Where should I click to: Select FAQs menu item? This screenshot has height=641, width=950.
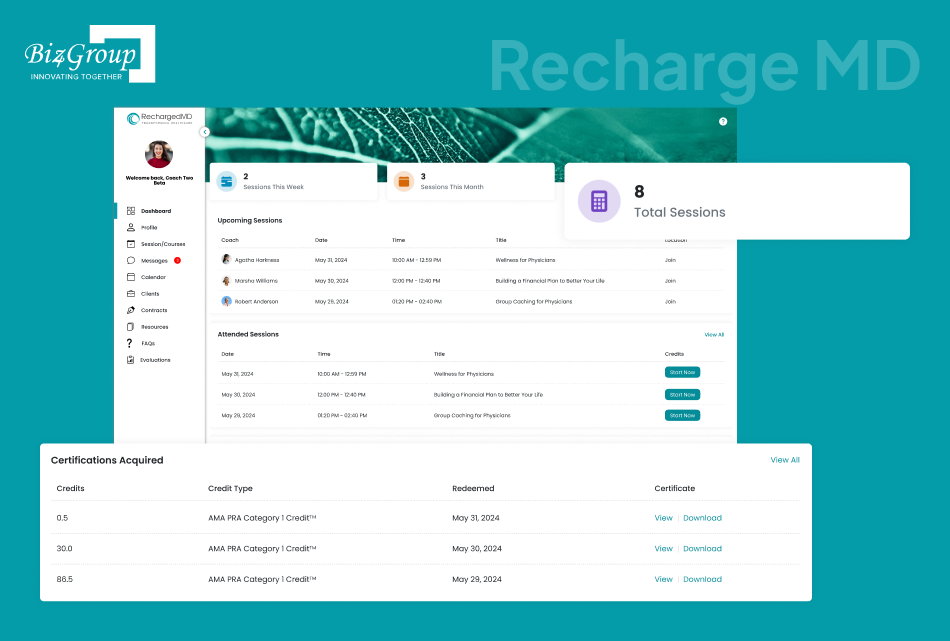click(148, 344)
